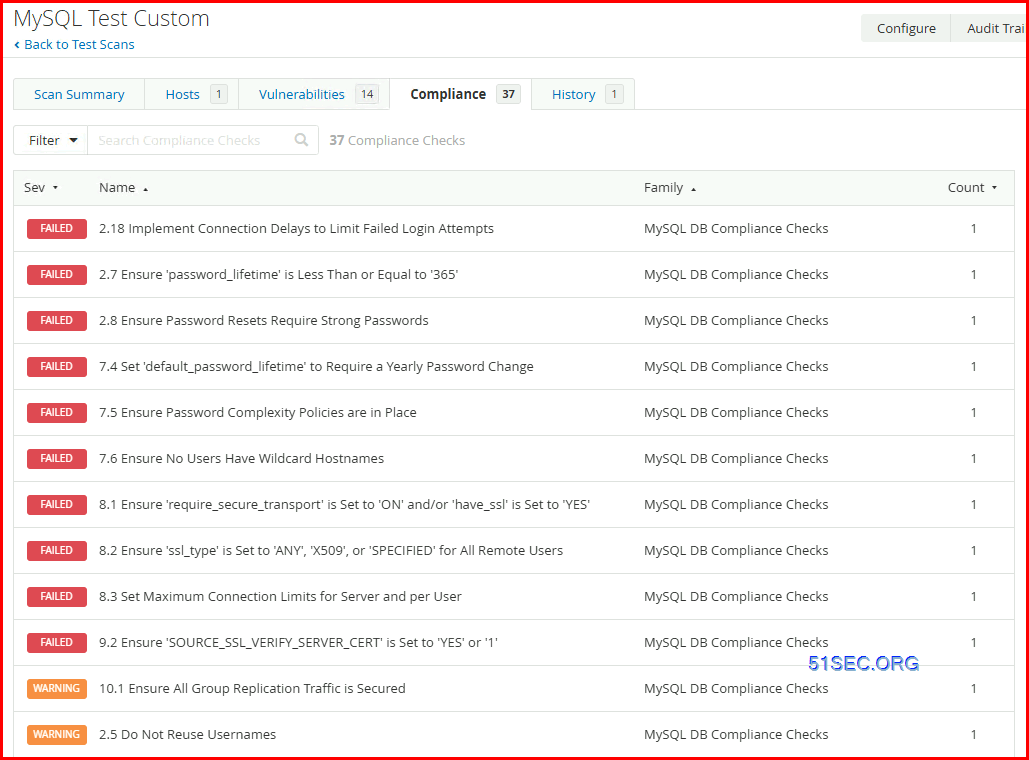Open check 8.3 Maximum Connection Limits

(514, 596)
